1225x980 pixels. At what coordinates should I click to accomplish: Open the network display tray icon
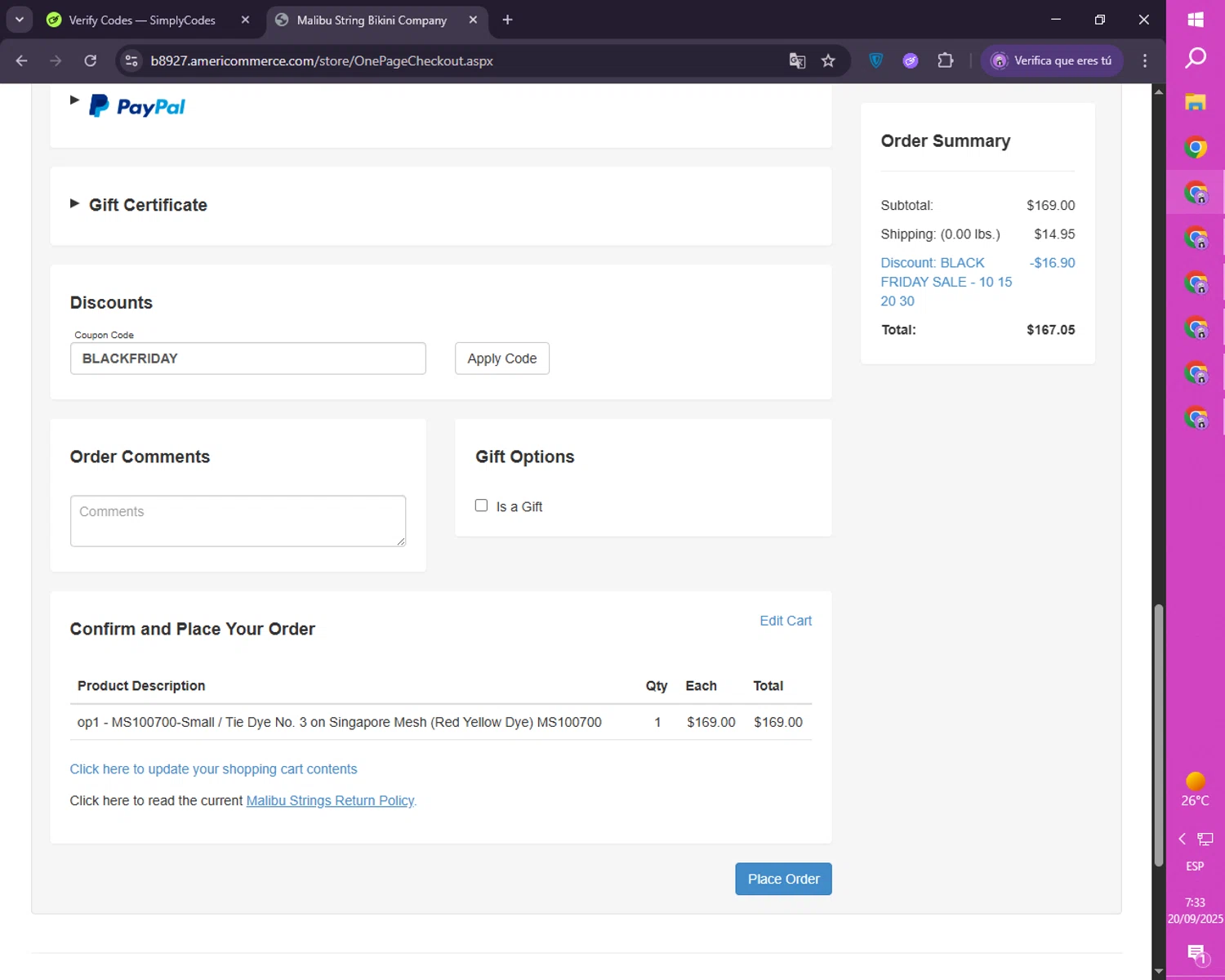(1205, 839)
